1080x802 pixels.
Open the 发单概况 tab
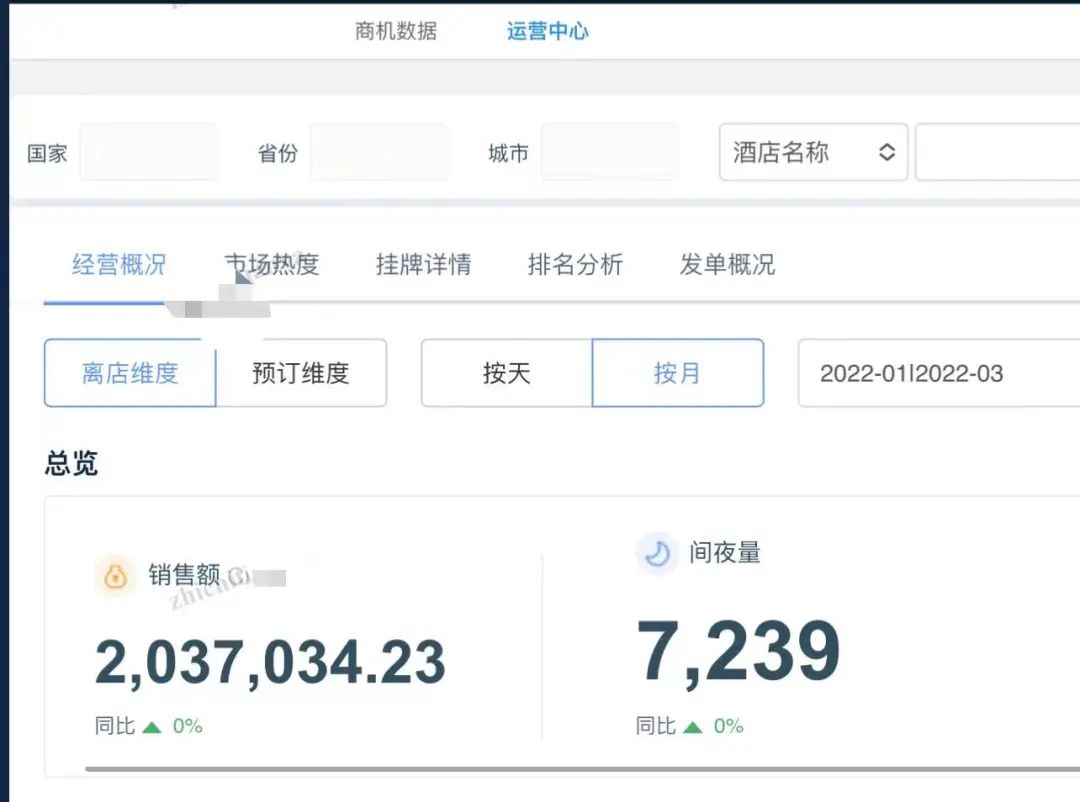pyautogui.click(x=727, y=265)
